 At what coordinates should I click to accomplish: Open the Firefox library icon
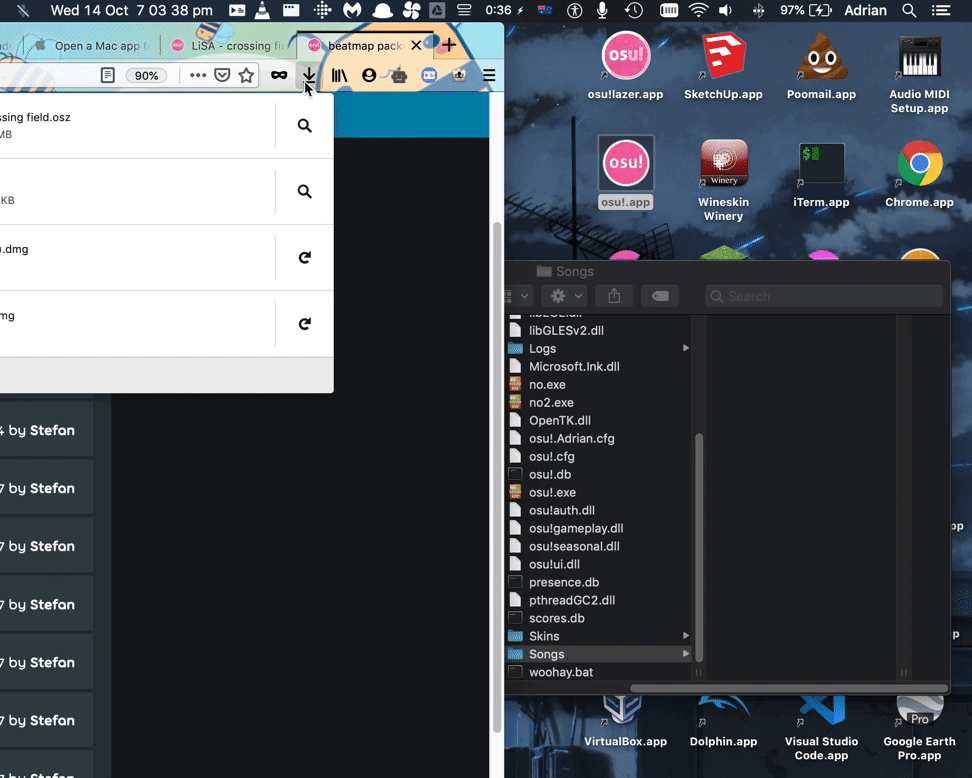[x=339, y=76]
